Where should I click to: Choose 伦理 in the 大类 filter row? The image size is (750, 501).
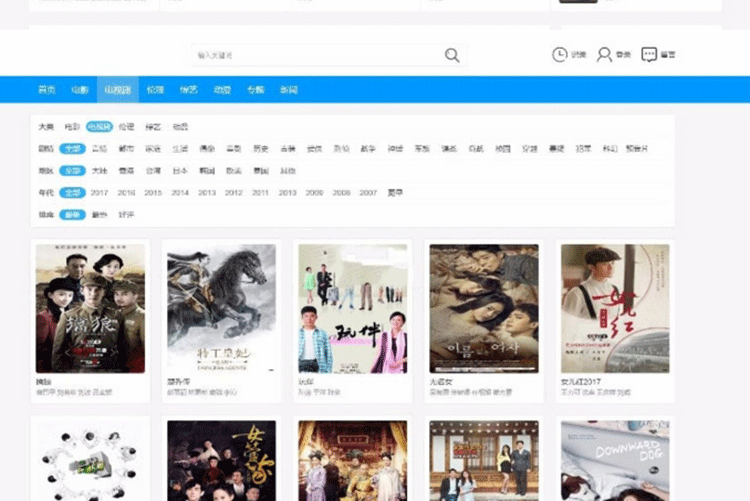pos(126,127)
